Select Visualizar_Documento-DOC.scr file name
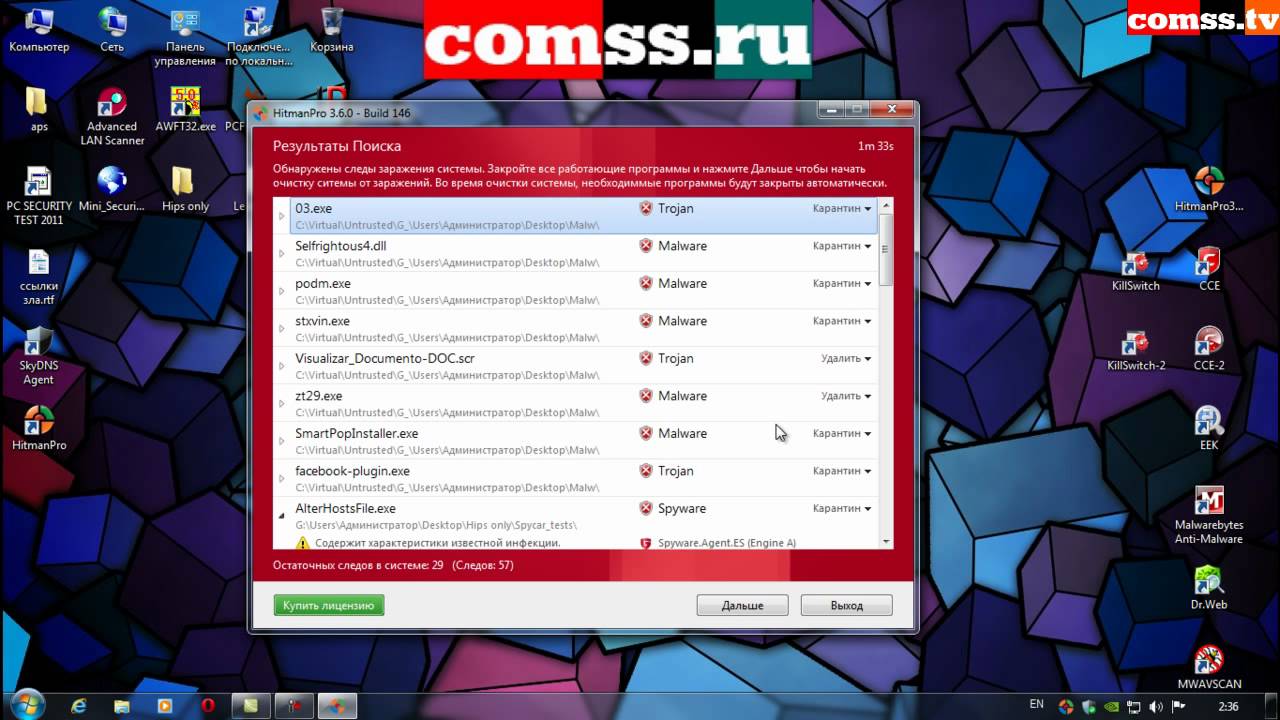The width and height of the screenshot is (1280, 720). click(385, 358)
